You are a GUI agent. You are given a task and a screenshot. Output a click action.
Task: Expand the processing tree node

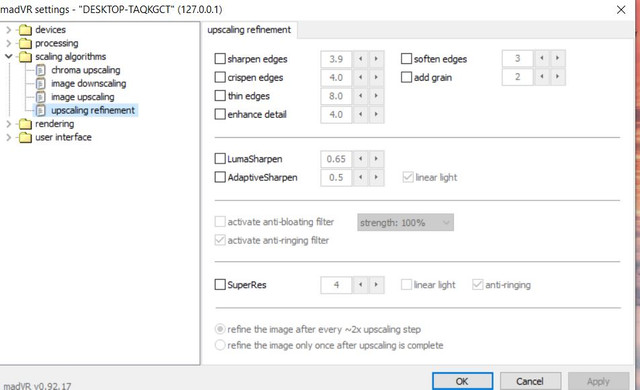[x=9, y=43]
